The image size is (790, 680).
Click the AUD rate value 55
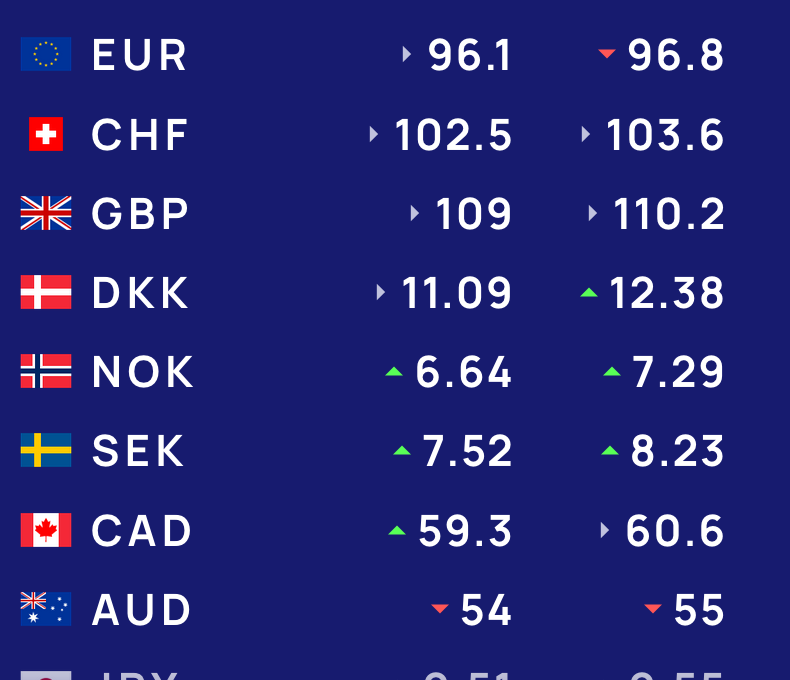point(699,610)
